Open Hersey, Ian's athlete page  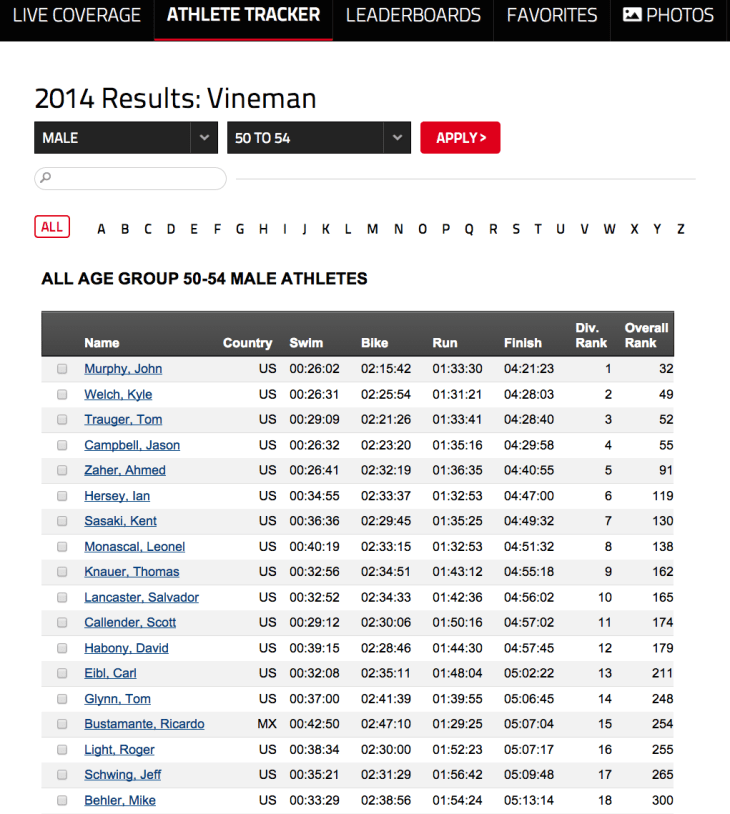tap(116, 495)
